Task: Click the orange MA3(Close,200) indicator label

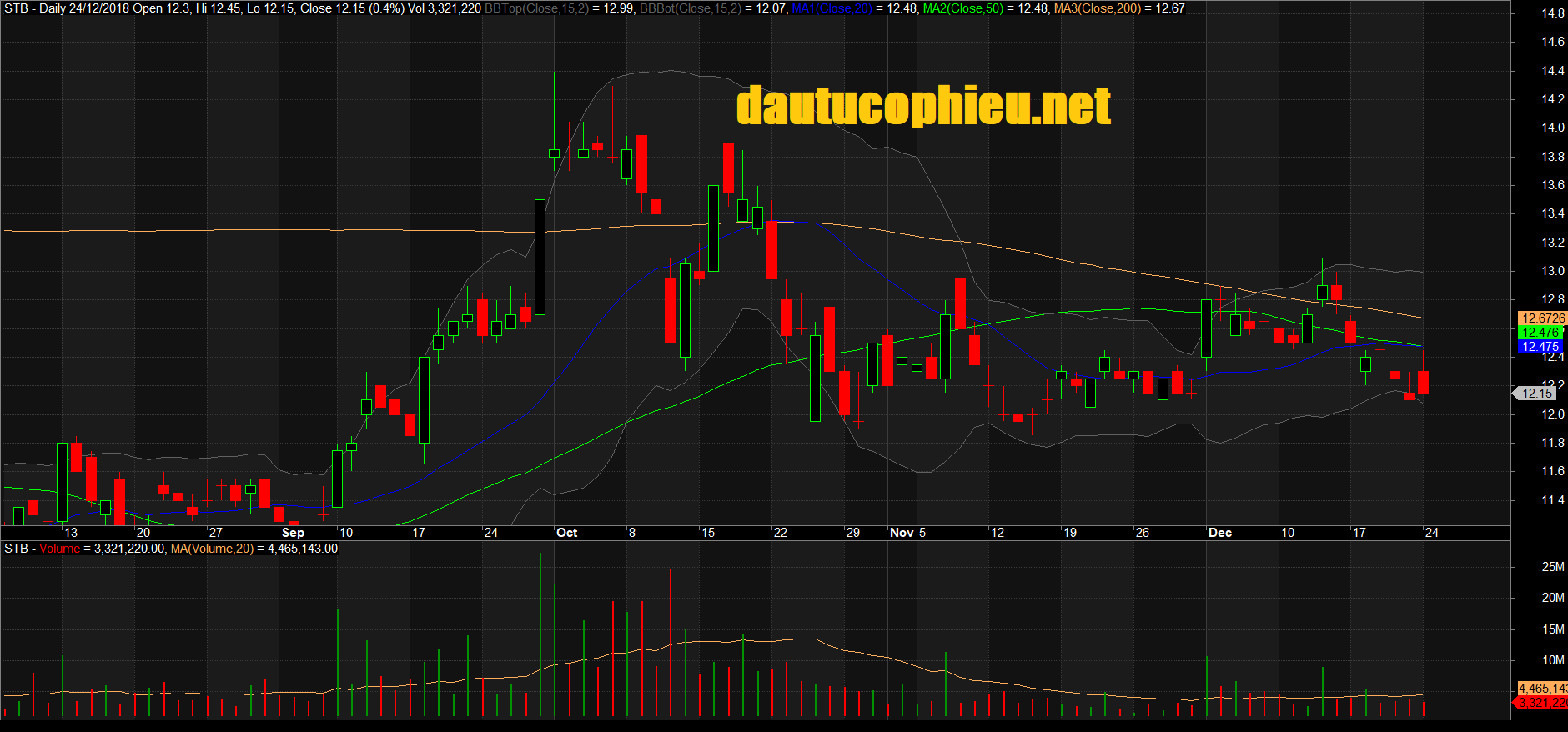Action: tap(1097, 8)
